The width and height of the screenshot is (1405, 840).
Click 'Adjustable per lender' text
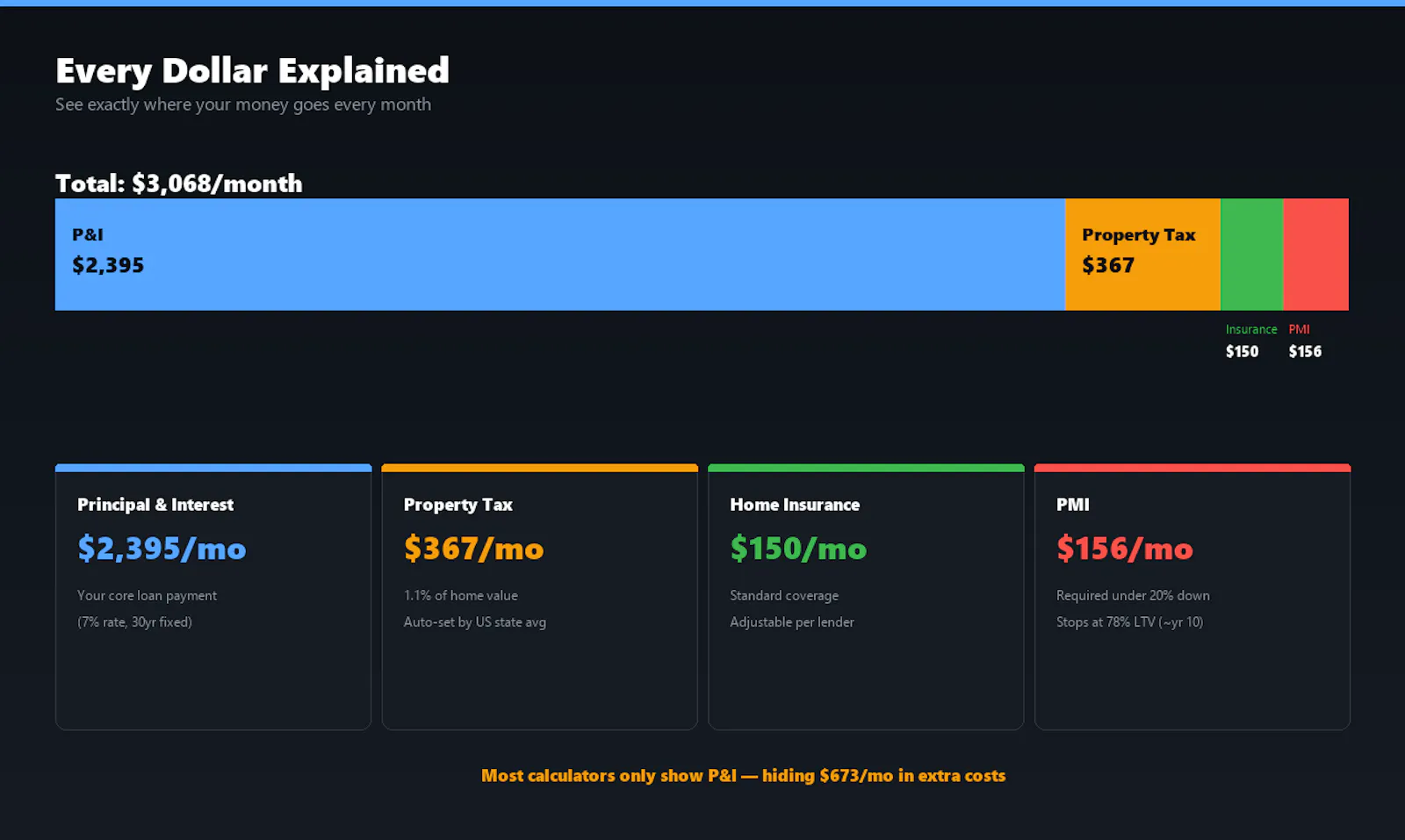tap(792, 622)
